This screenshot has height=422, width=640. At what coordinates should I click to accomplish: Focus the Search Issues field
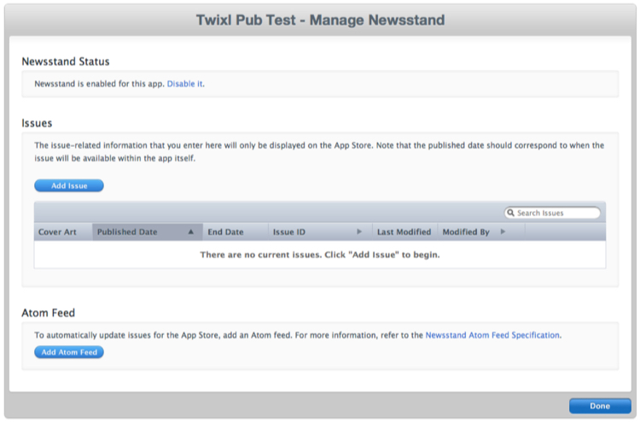pos(552,213)
